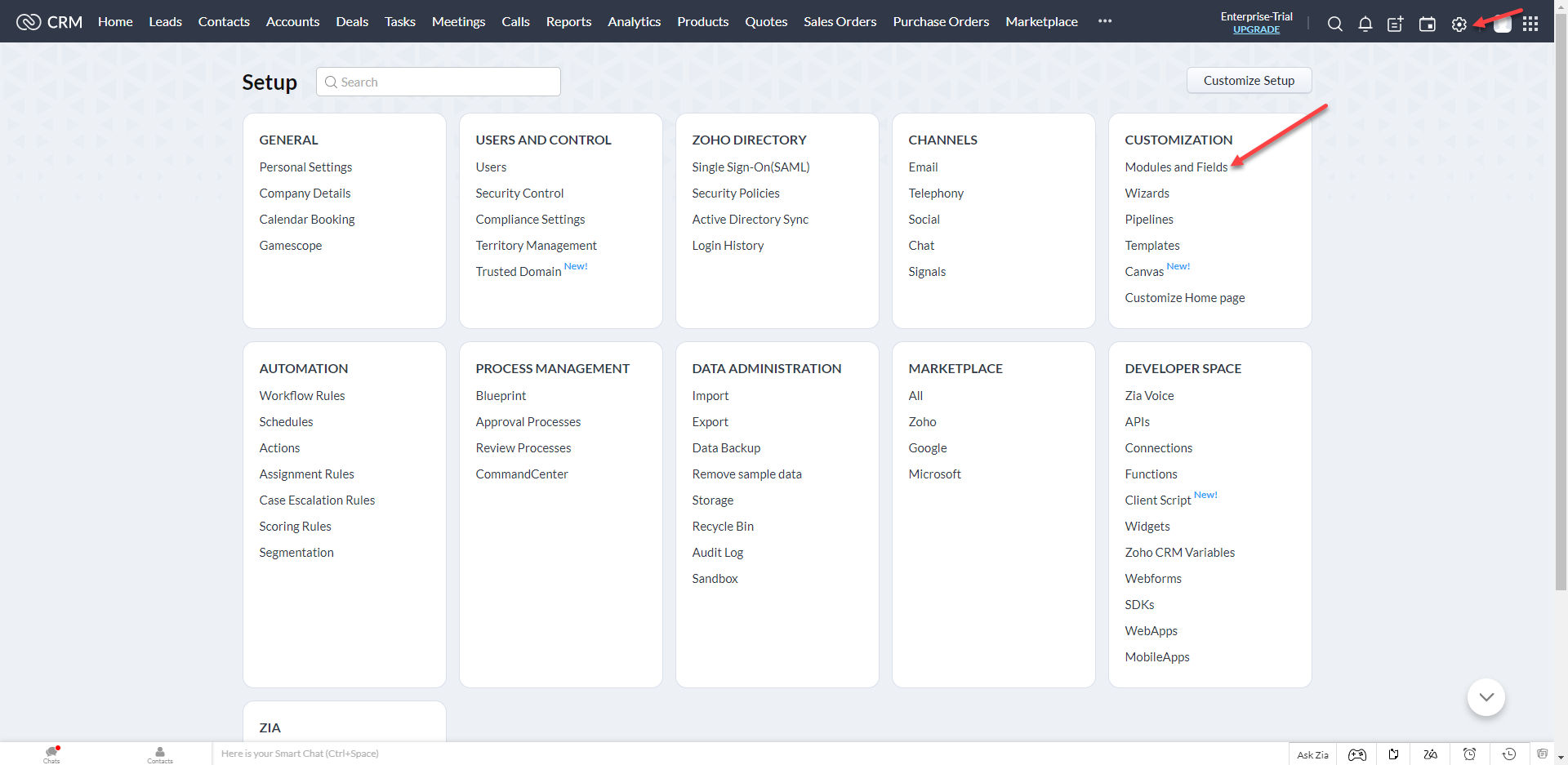The image size is (1568, 765).
Task: Click the reminders alarm clock icon
Action: click(1469, 754)
